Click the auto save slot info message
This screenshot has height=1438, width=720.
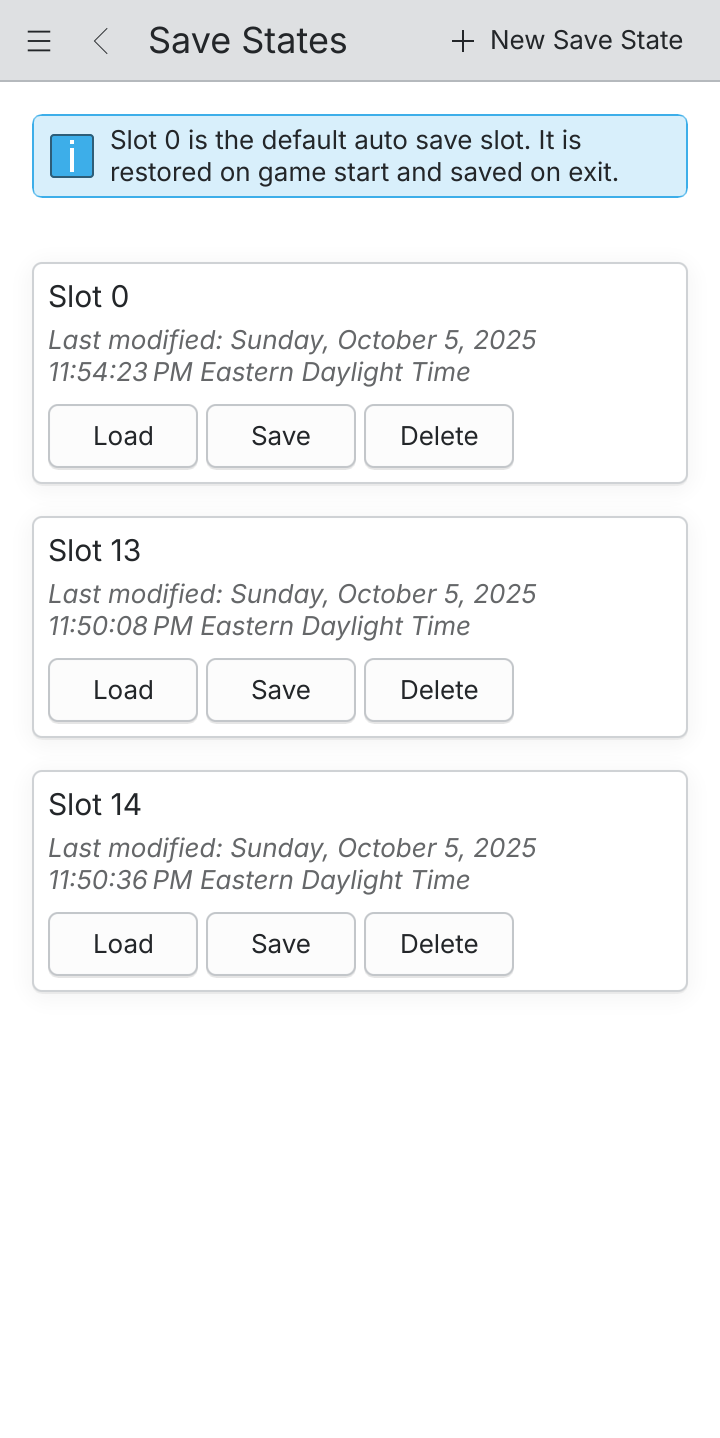tap(364, 156)
